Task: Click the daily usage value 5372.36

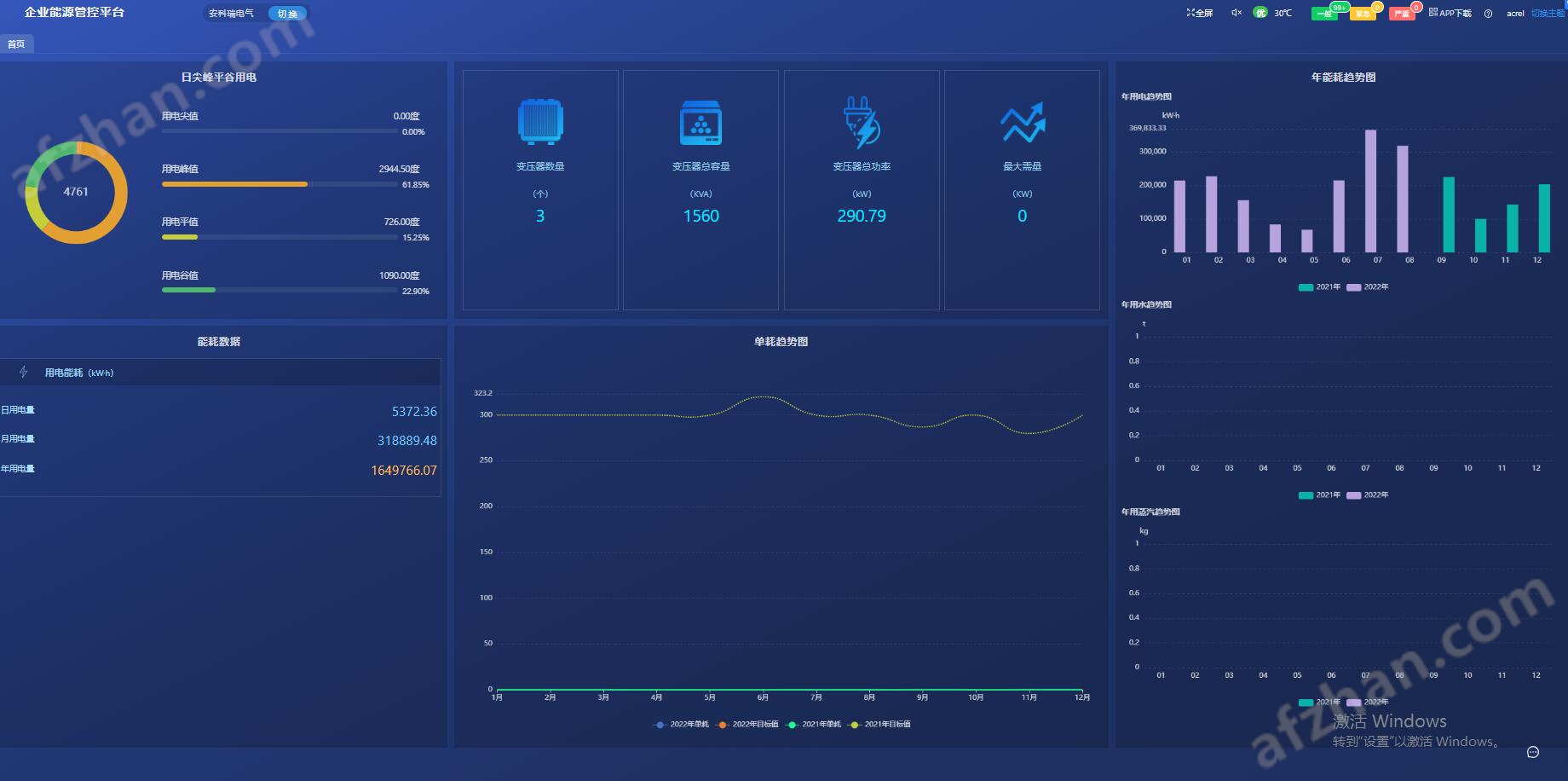Action: (414, 412)
